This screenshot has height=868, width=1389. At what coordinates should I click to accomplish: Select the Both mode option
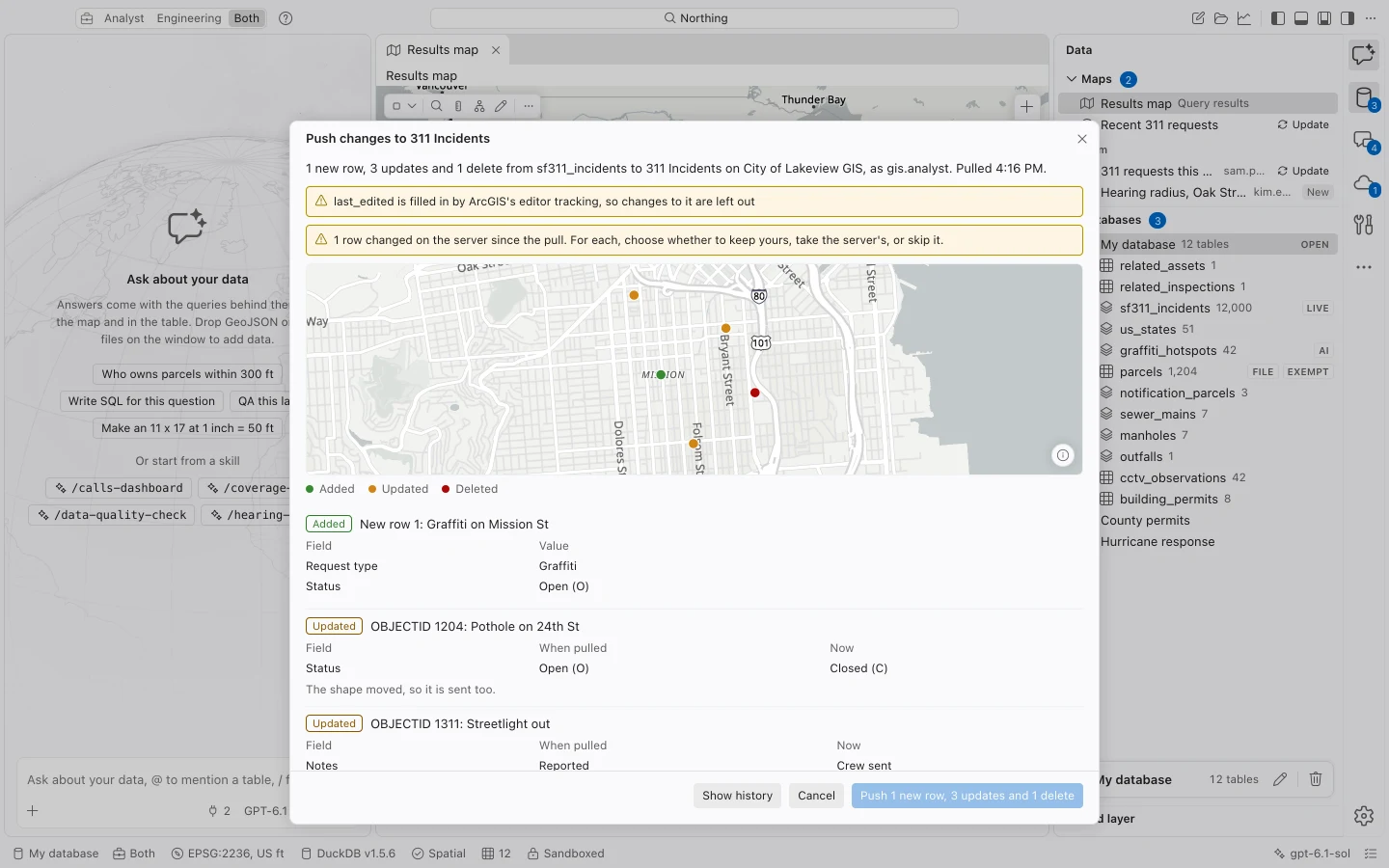click(247, 18)
